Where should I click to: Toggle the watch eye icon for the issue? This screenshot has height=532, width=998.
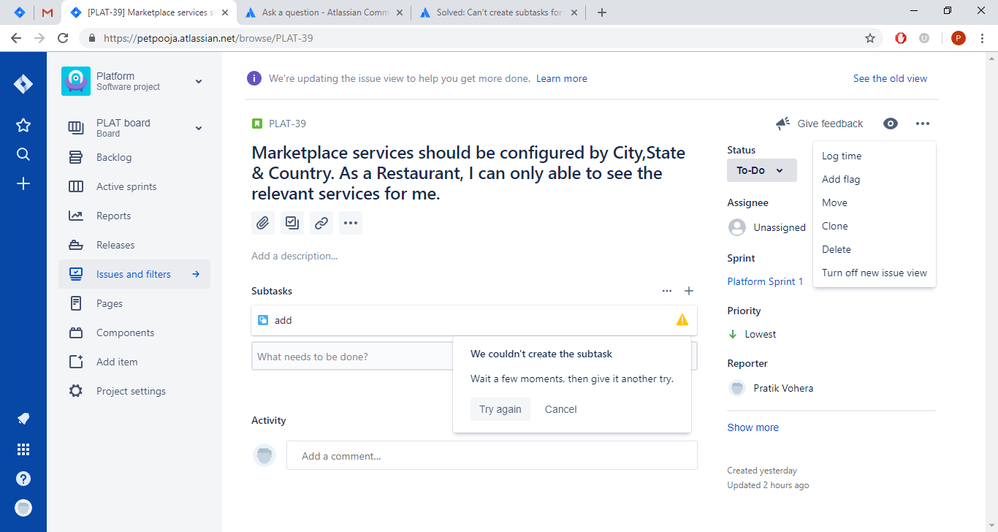(x=890, y=123)
